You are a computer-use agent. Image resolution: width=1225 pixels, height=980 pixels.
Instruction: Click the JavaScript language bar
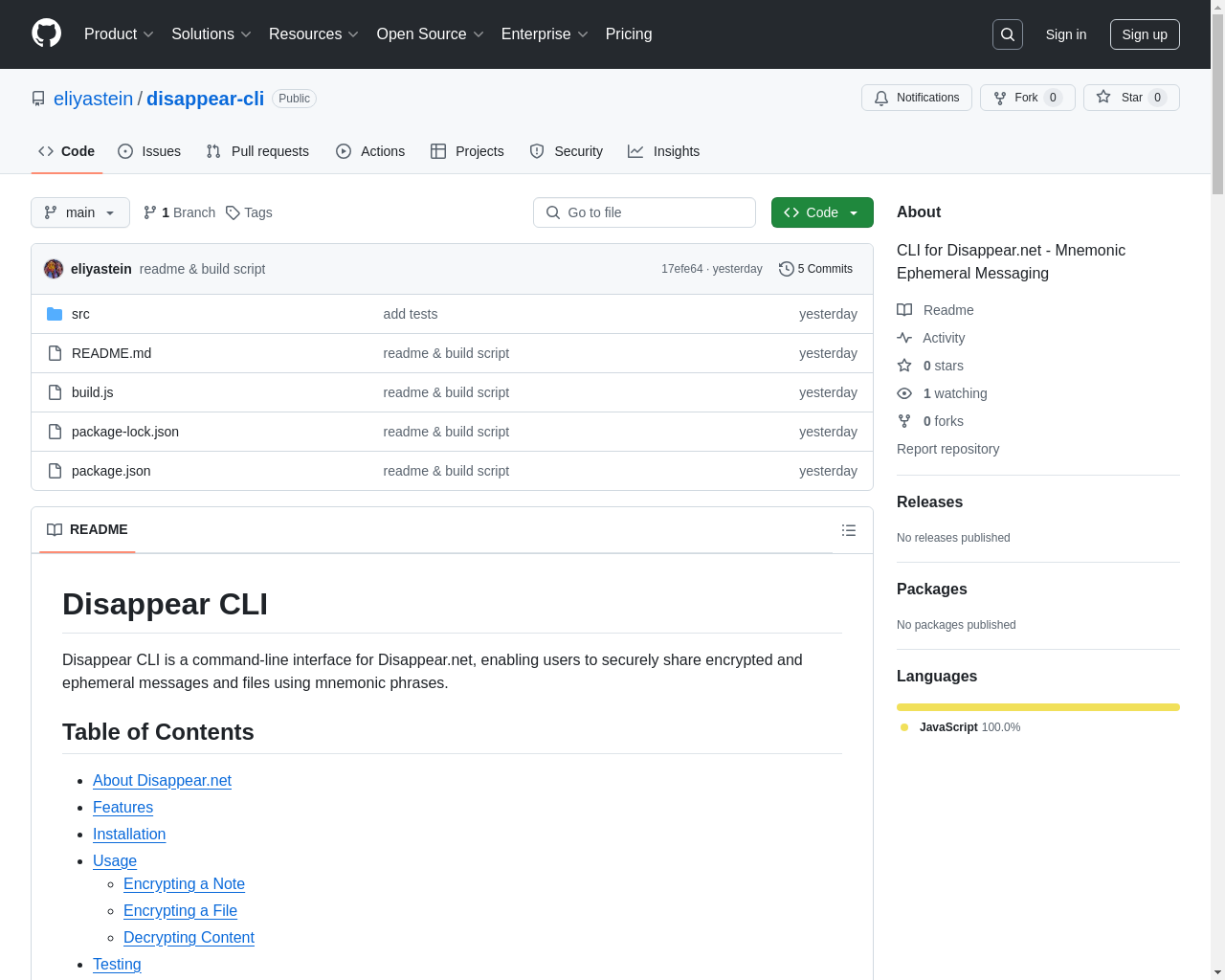[x=1038, y=707]
